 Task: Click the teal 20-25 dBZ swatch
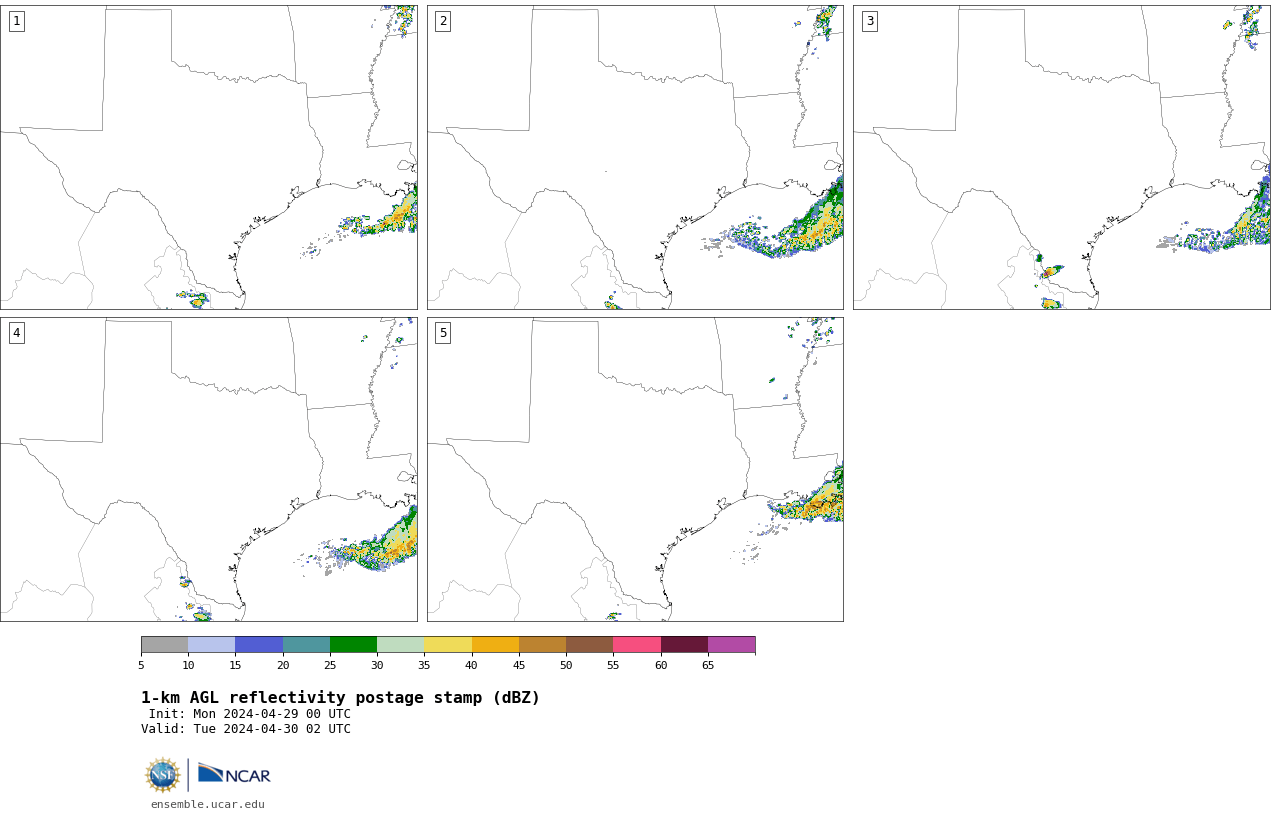(306, 644)
